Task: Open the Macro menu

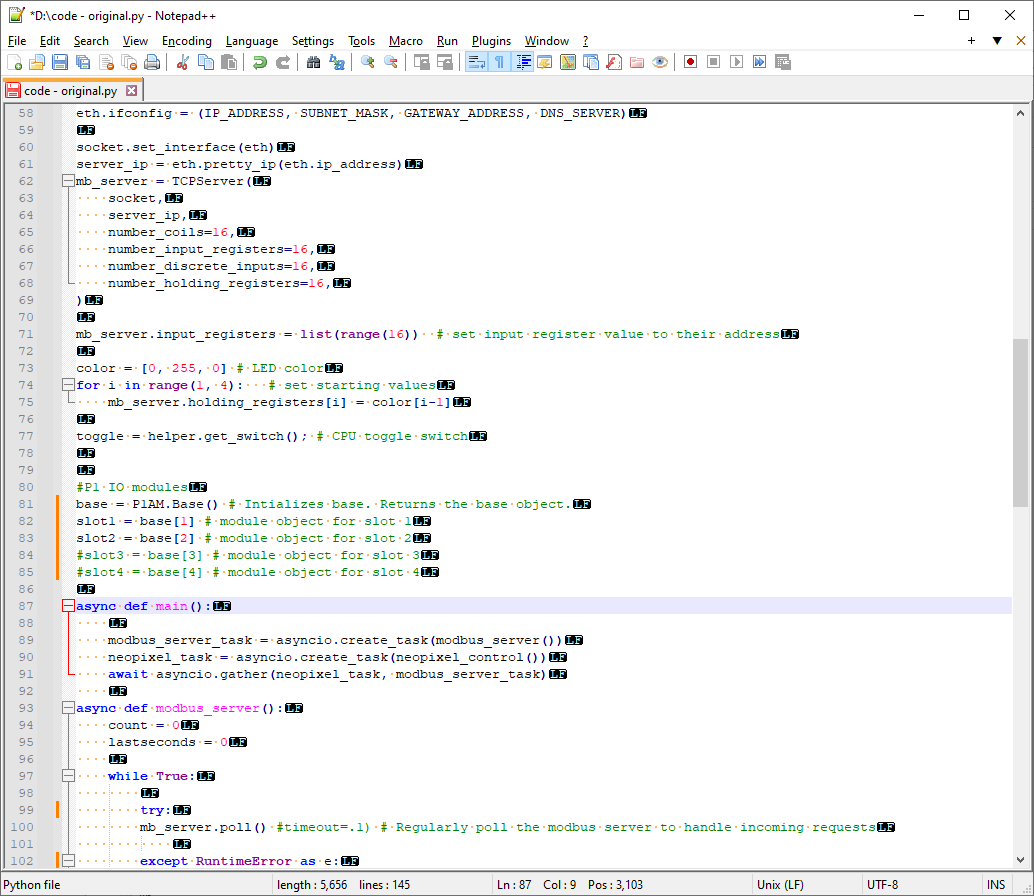Action: click(406, 41)
